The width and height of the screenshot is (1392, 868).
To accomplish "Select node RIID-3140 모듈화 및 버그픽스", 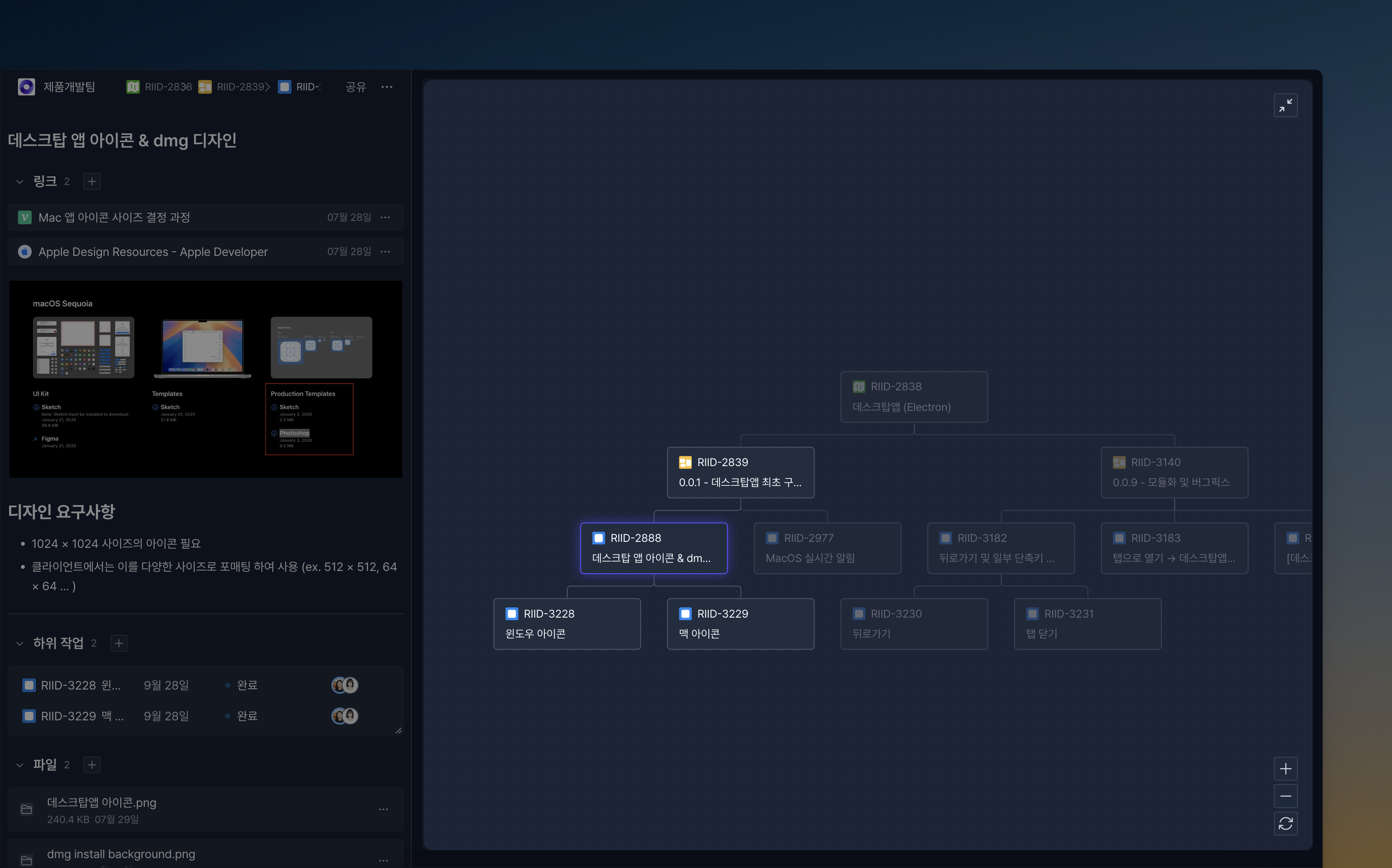I will pos(1175,473).
